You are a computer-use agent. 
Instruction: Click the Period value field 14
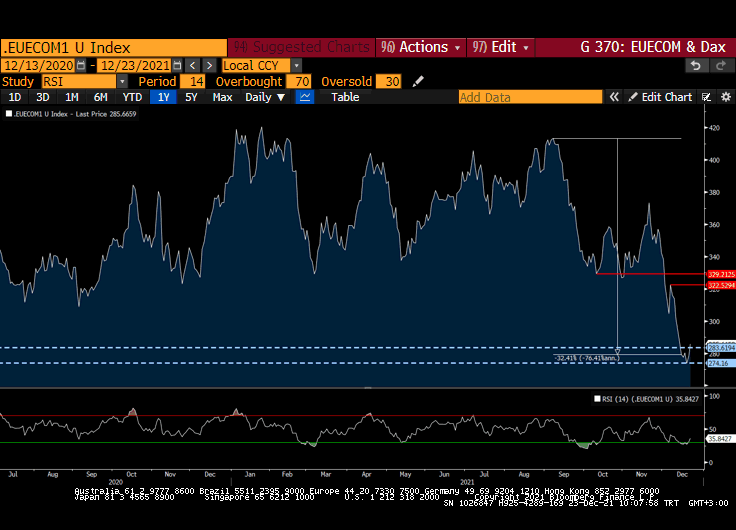(x=192, y=81)
